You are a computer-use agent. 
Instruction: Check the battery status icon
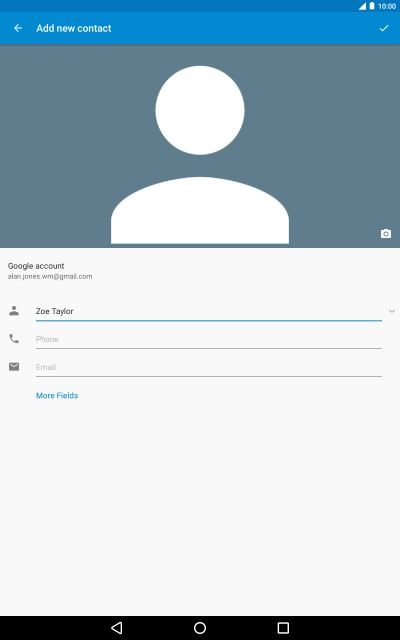click(x=372, y=6)
